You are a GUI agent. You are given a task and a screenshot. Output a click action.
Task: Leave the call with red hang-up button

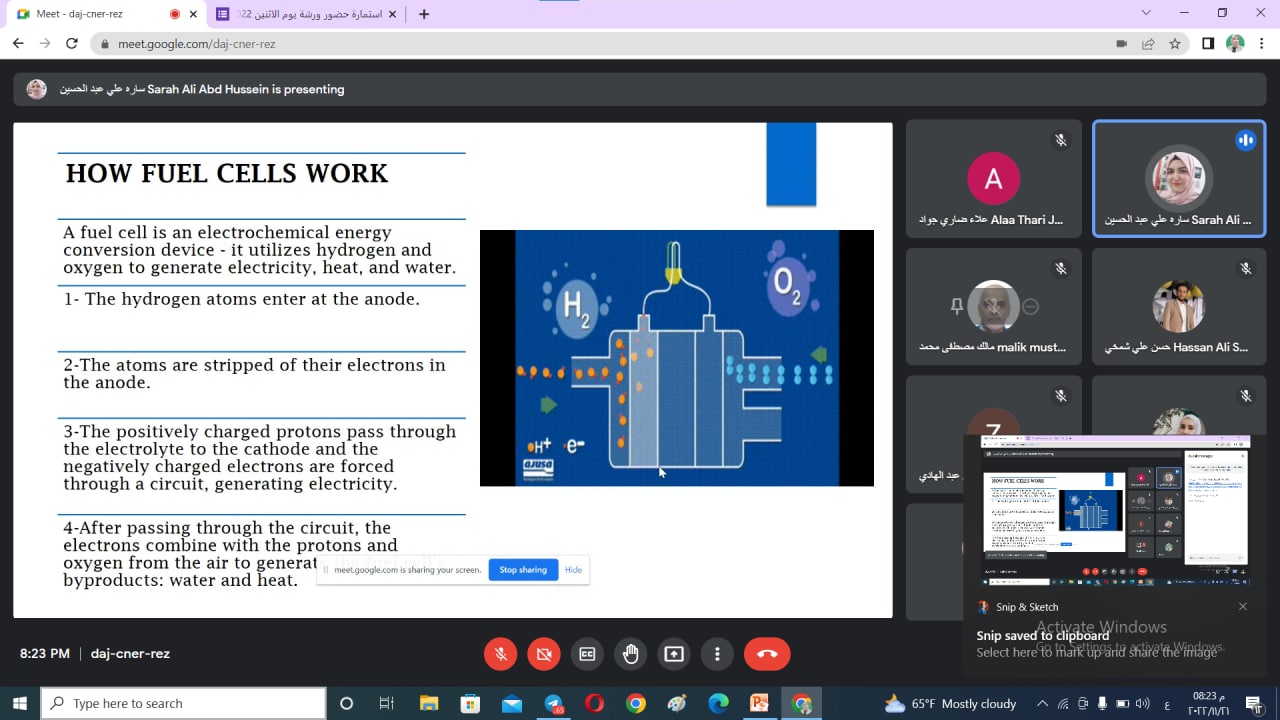(767, 654)
